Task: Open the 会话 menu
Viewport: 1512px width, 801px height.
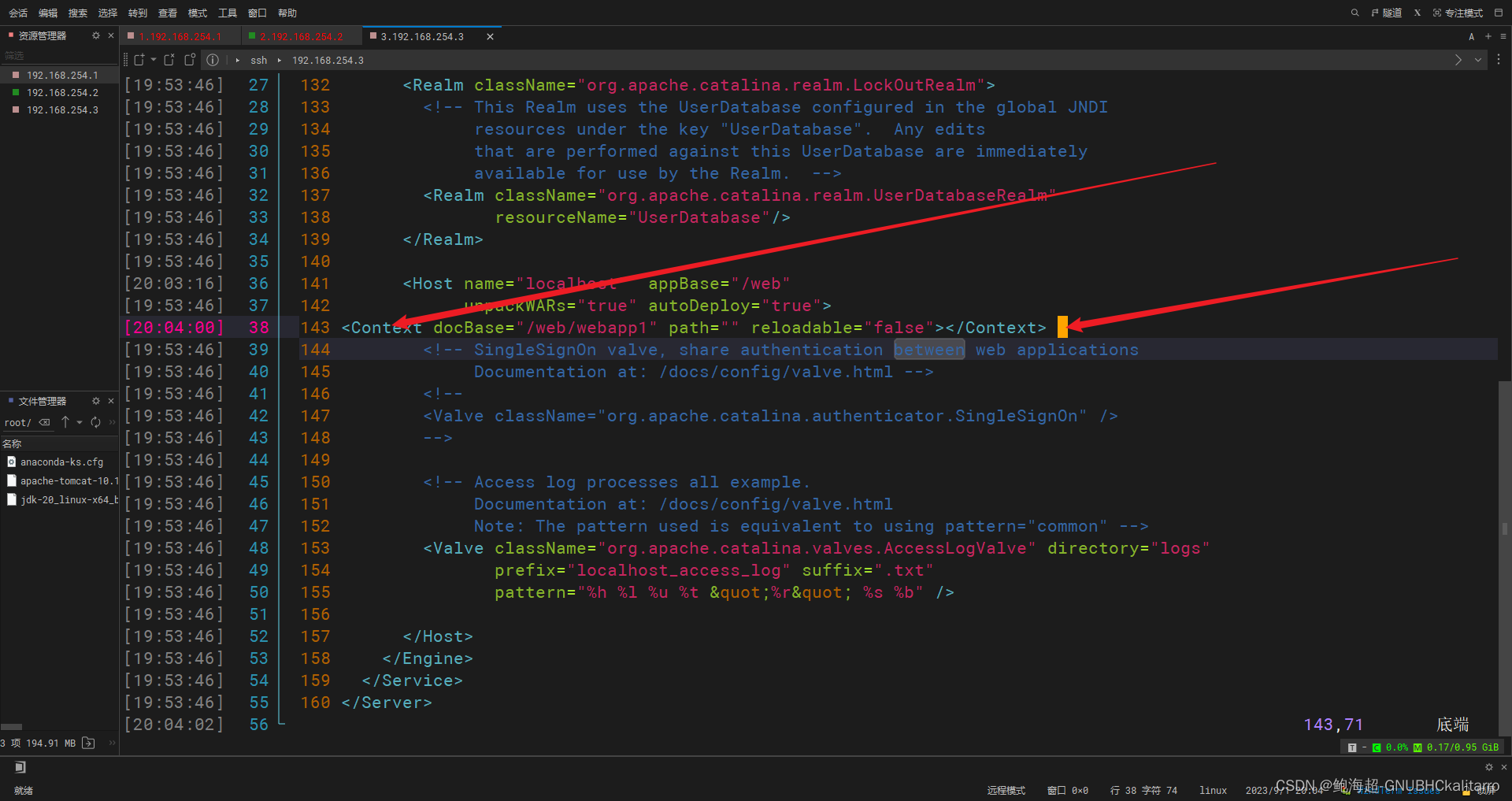Action: (x=18, y=13)
